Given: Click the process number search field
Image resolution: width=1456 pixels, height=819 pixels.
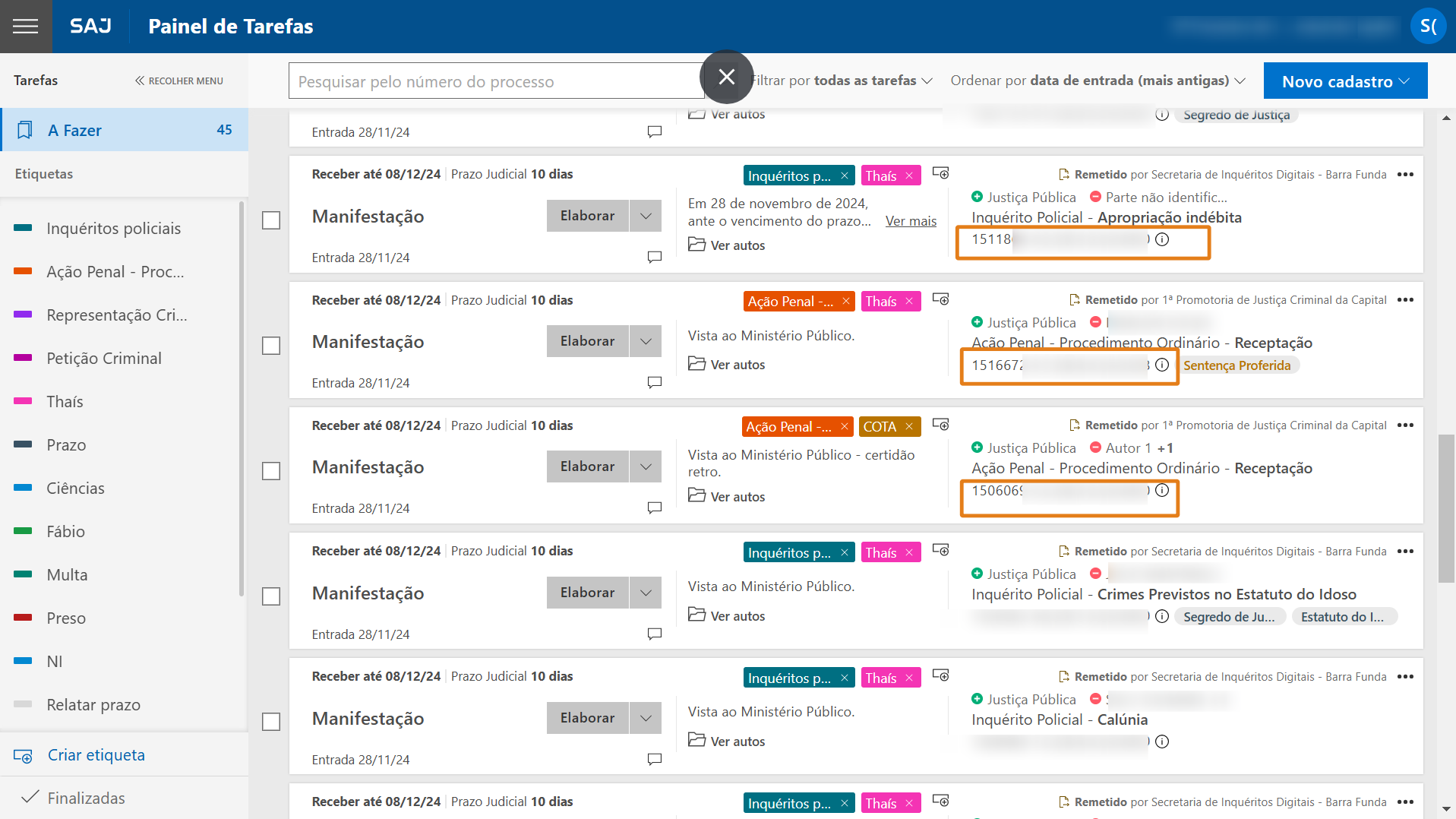Looking at the screenshot, I should point(494,81).
